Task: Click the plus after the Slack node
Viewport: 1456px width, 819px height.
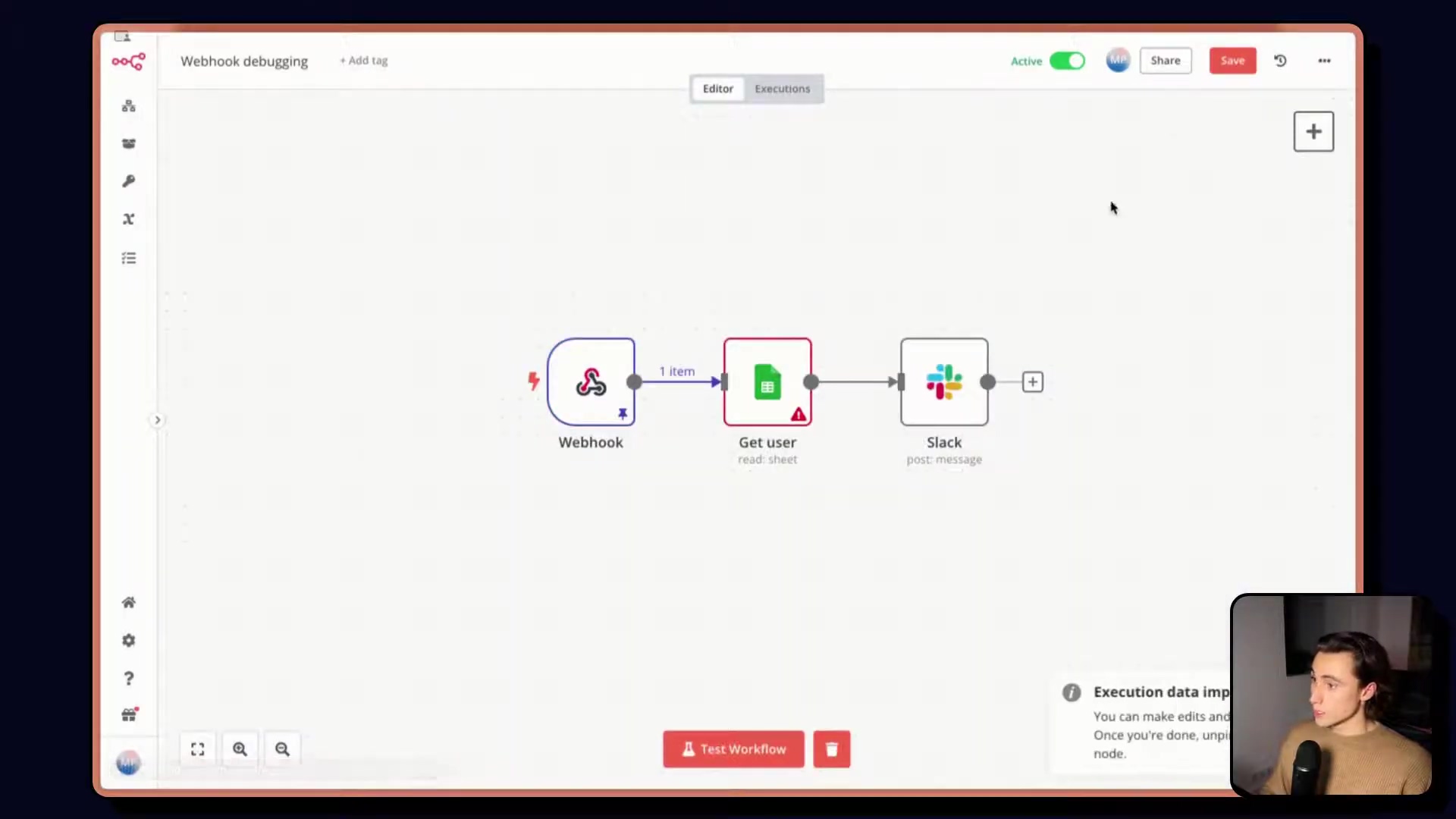Action: 1033,382
